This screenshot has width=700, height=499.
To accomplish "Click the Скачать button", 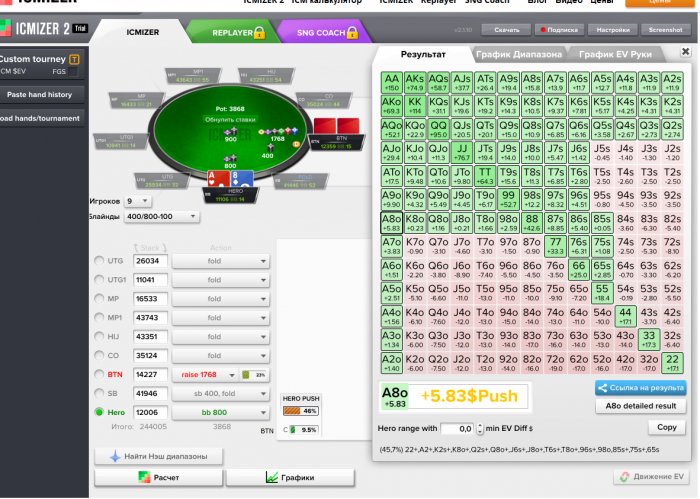I will point(506,30).
